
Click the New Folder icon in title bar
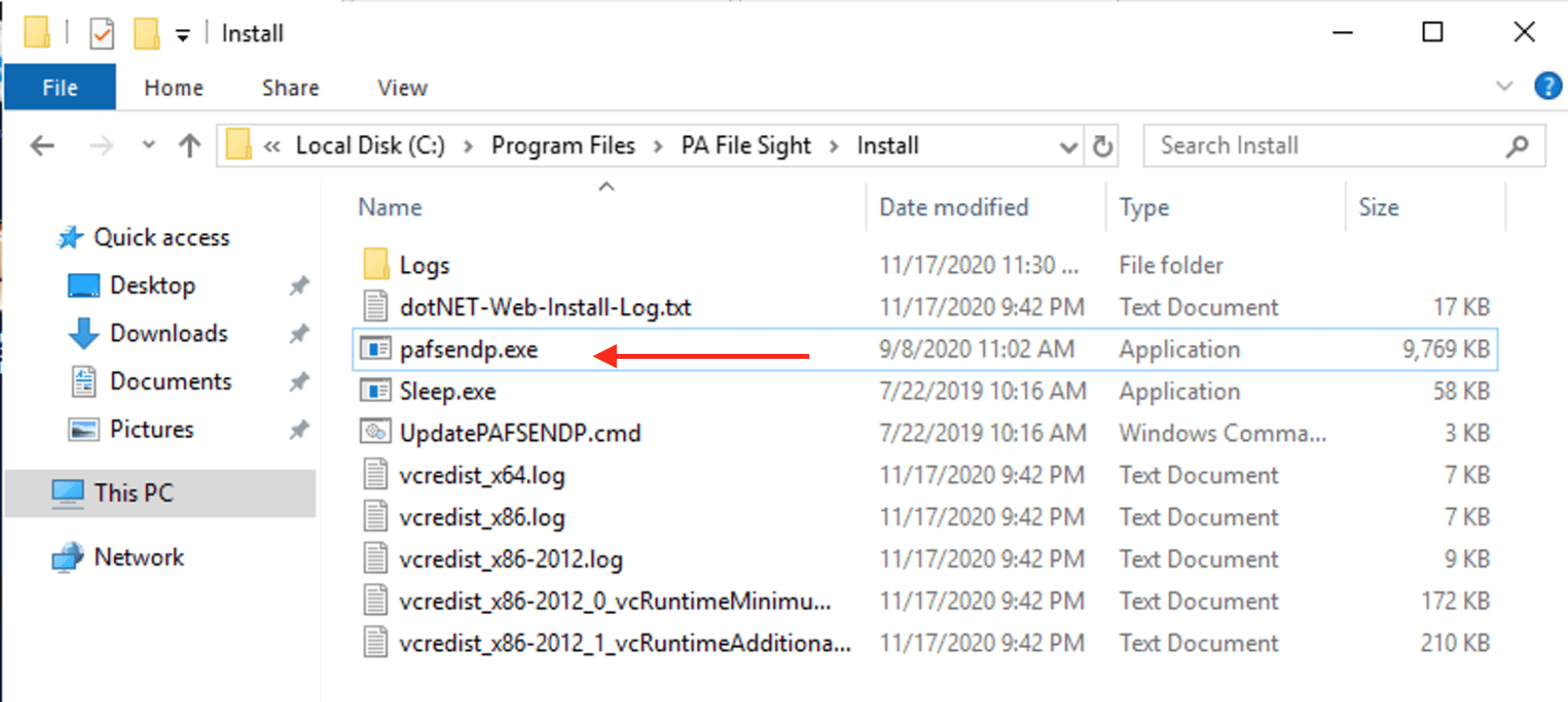[x=147, y=34]
